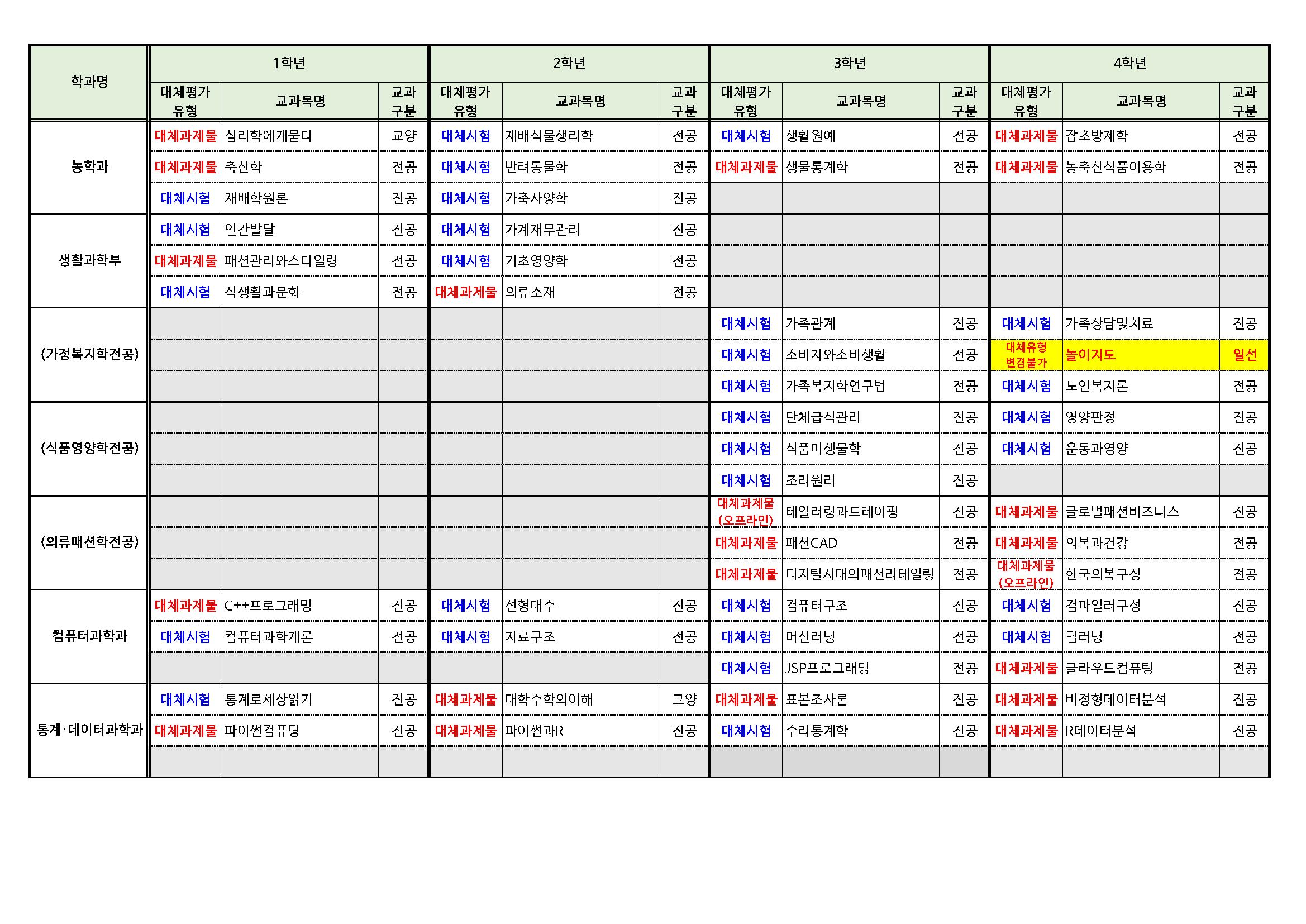Select the 머신러닝 course cell
This screenshot has height=924, width=1306.
tap(861, 636)
